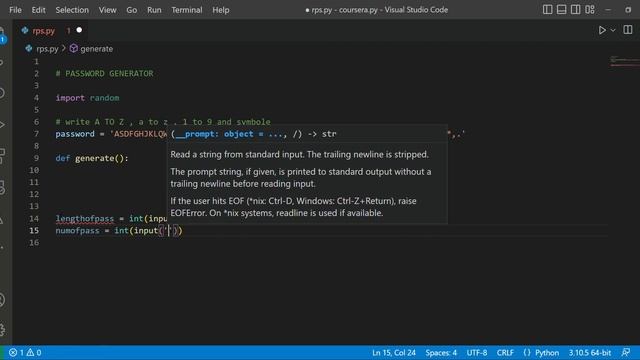Screen dimensions: 640x360
Task: Click the EOFError paragraph in the tooltip
Action: click(x=293, y=207)
